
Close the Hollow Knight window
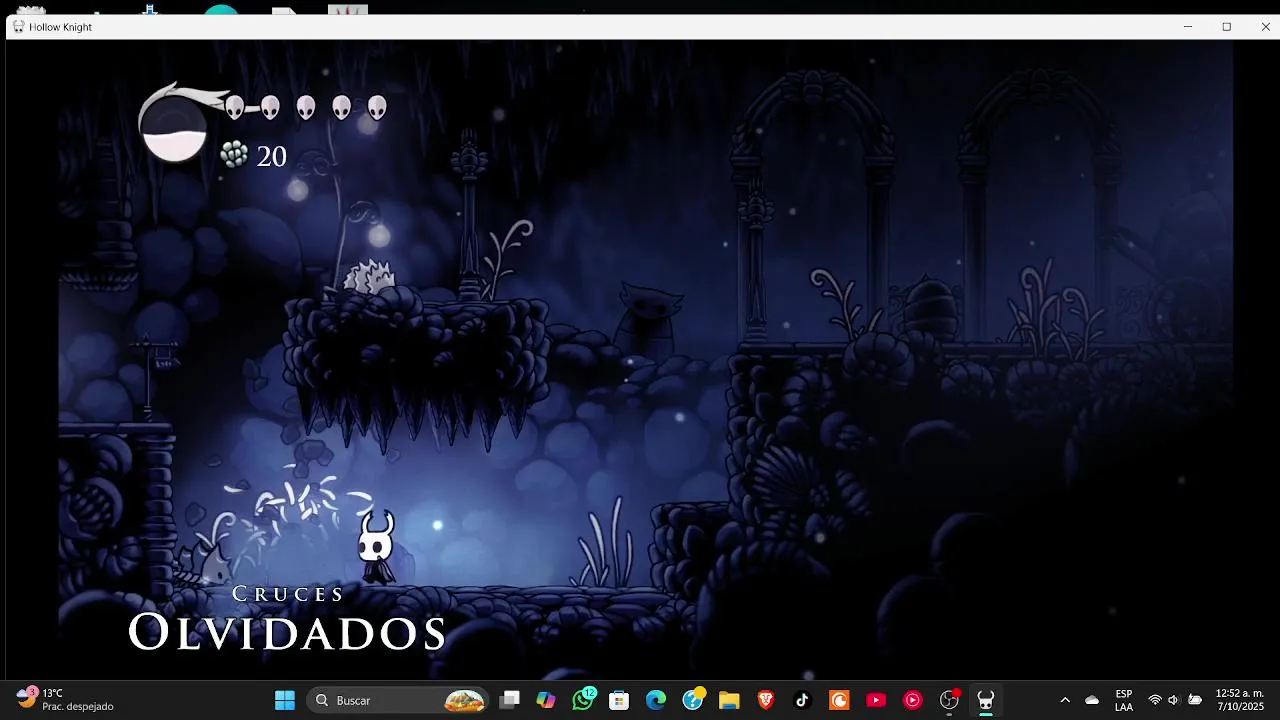pos(1265,27)
